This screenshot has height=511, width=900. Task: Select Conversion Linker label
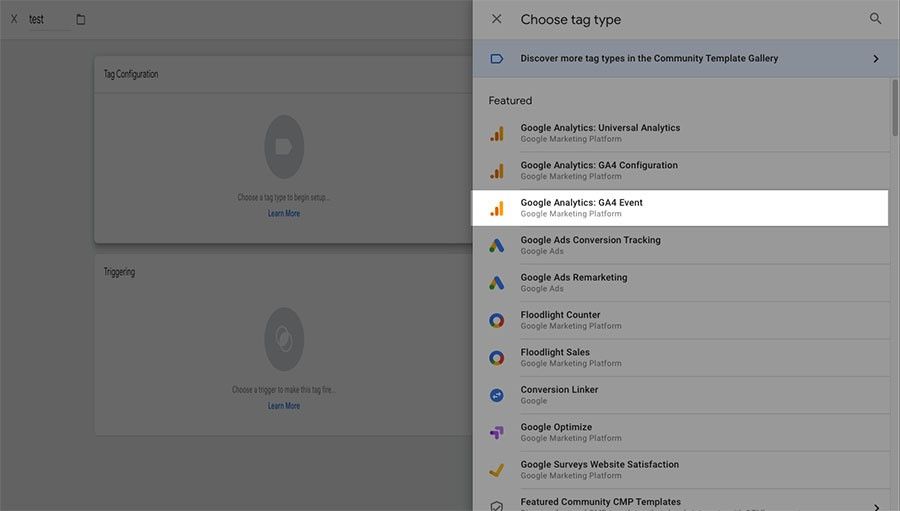[x=559, y=389]
